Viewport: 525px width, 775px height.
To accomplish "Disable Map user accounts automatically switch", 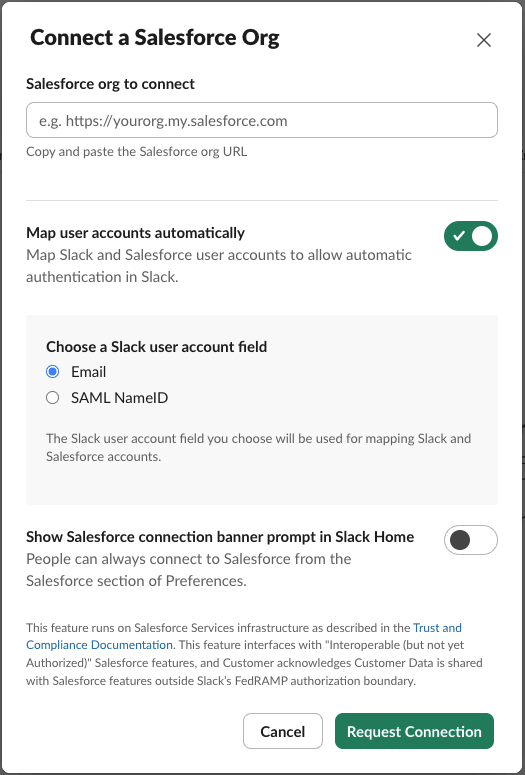I will click(x=471, y=236).
